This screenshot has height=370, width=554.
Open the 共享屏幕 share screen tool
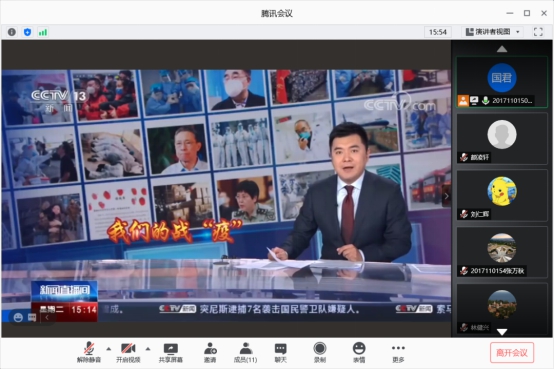tap(171, 353)
